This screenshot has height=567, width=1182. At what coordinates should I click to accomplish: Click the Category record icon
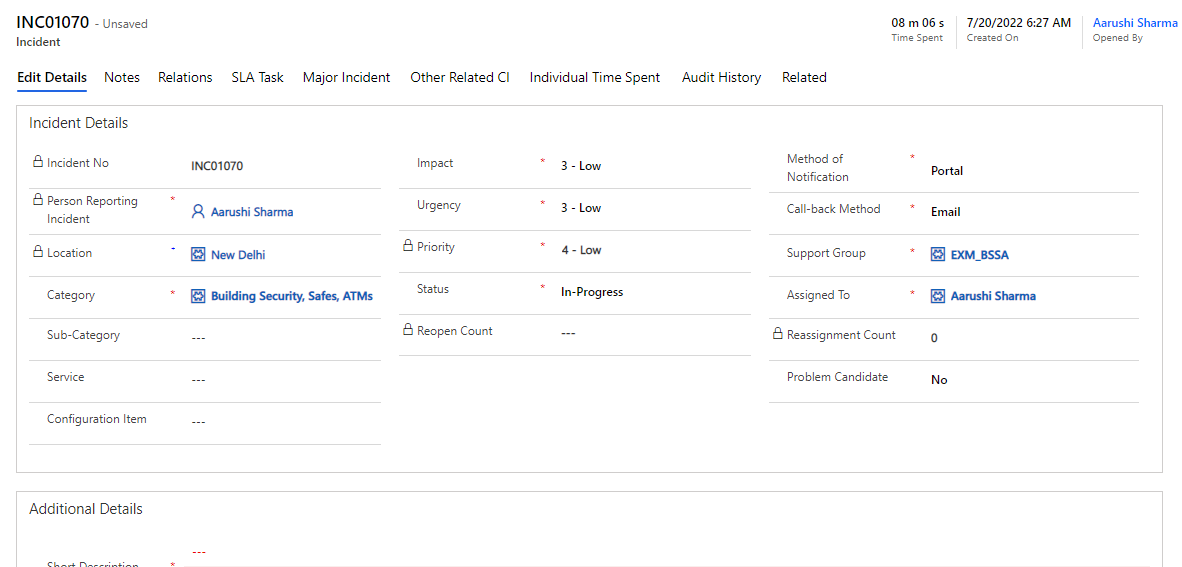[x=198, y=297]
